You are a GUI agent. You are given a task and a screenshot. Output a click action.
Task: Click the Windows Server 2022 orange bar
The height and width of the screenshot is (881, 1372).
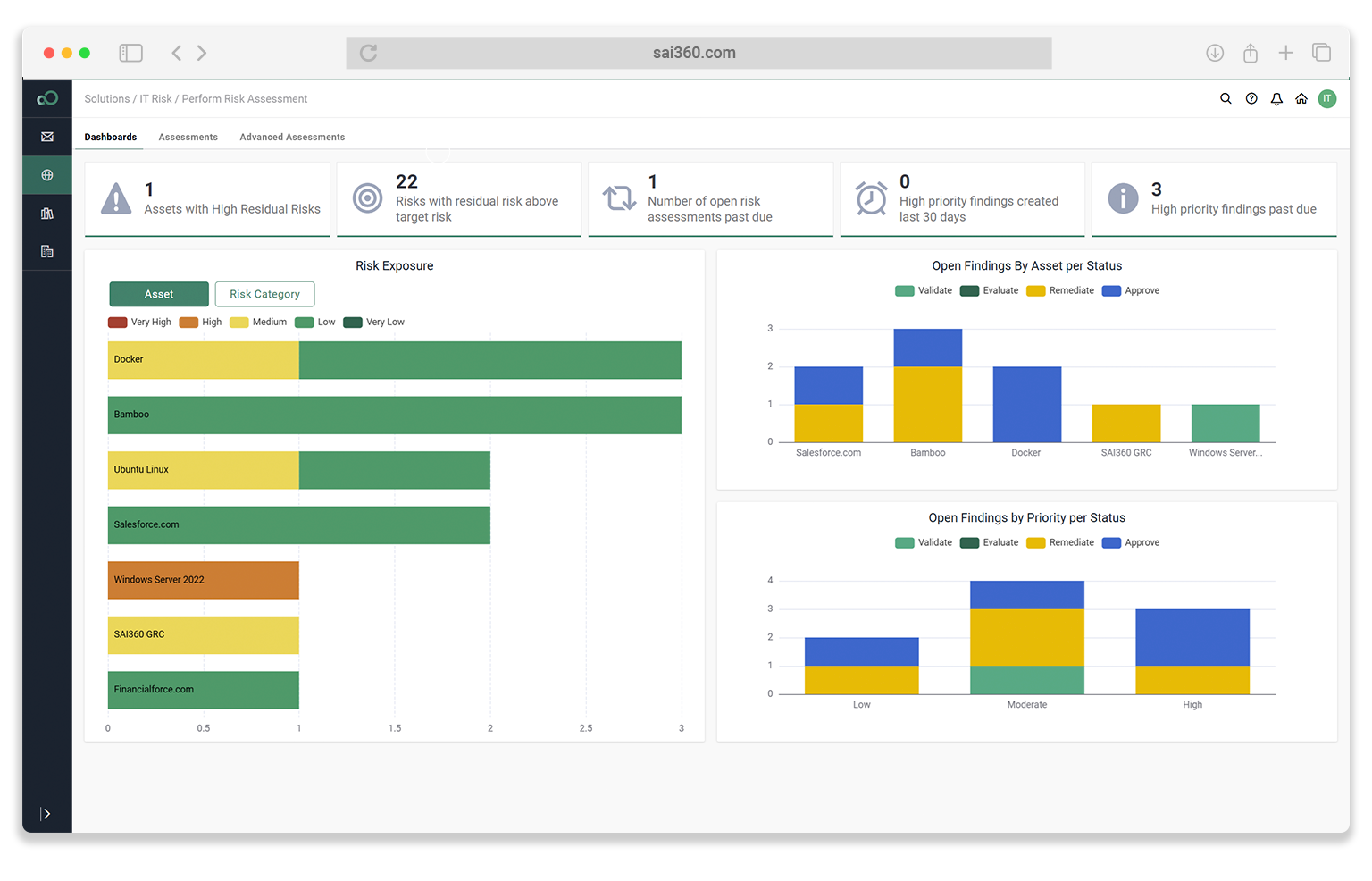pyautogui.click(x=204, y=580)
